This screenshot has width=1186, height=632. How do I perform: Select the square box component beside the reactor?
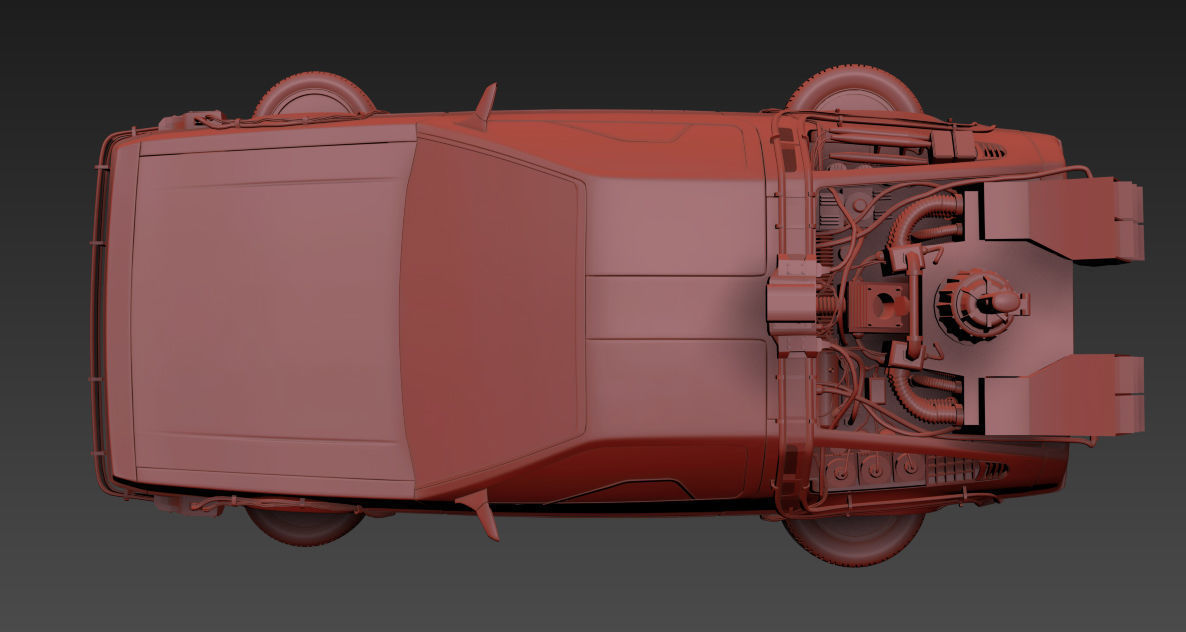pos(877,305)
